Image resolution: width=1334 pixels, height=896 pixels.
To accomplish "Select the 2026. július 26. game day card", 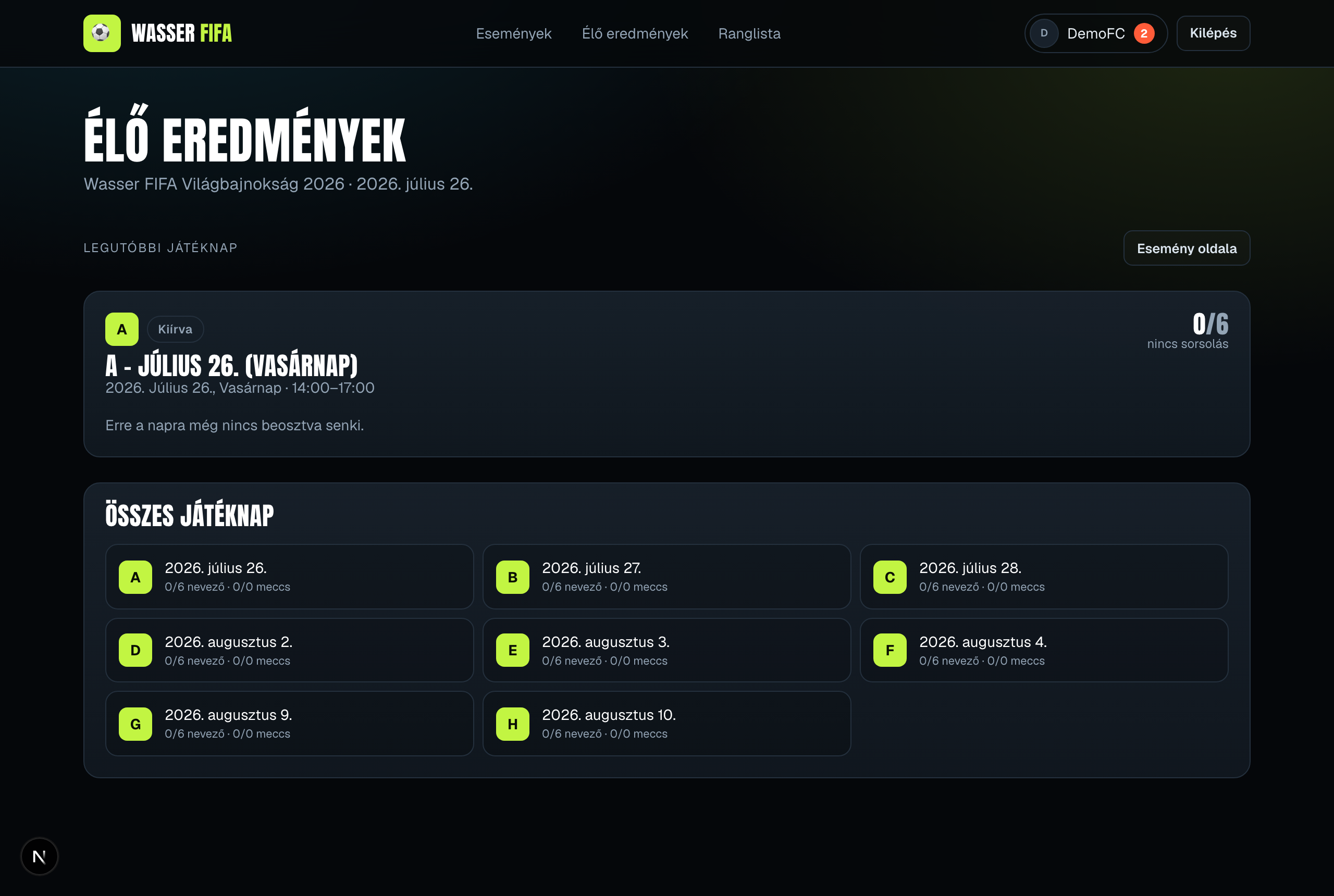I will (x=289, y=577).
